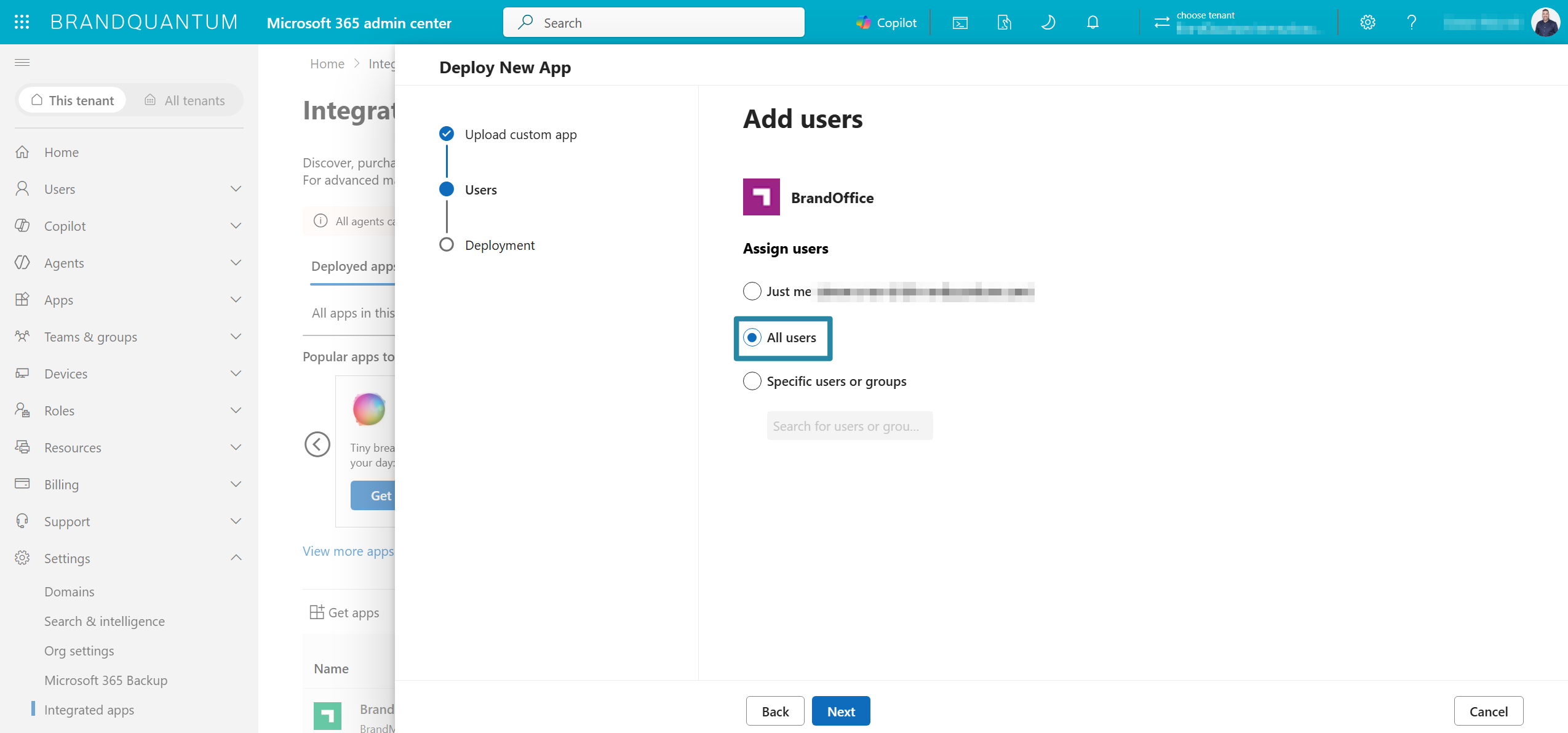Expand the Copilot section chevron
1568x733 pixels.
[236, 226]
